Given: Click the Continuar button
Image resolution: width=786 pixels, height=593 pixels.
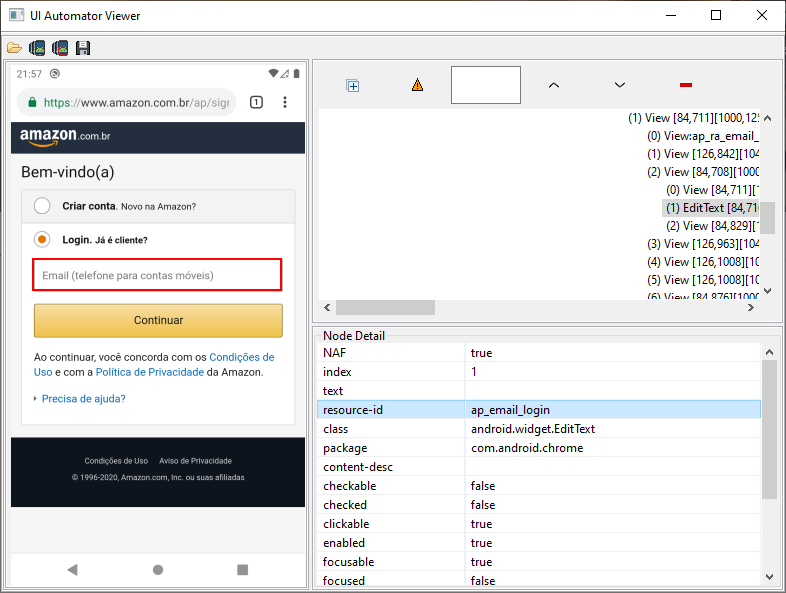Looking at the screenshot, I should pyautogui.click(x=158, y=320).
